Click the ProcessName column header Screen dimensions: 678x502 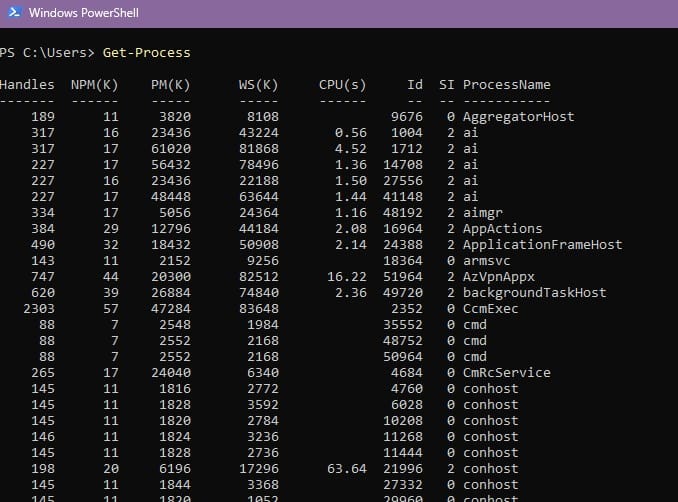507,85
